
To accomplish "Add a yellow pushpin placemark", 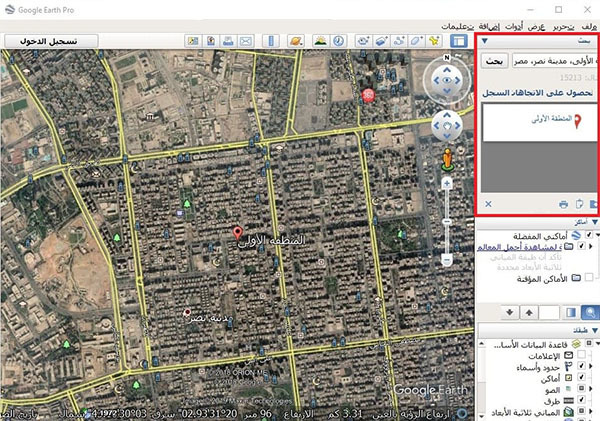I will pos(434,41).
